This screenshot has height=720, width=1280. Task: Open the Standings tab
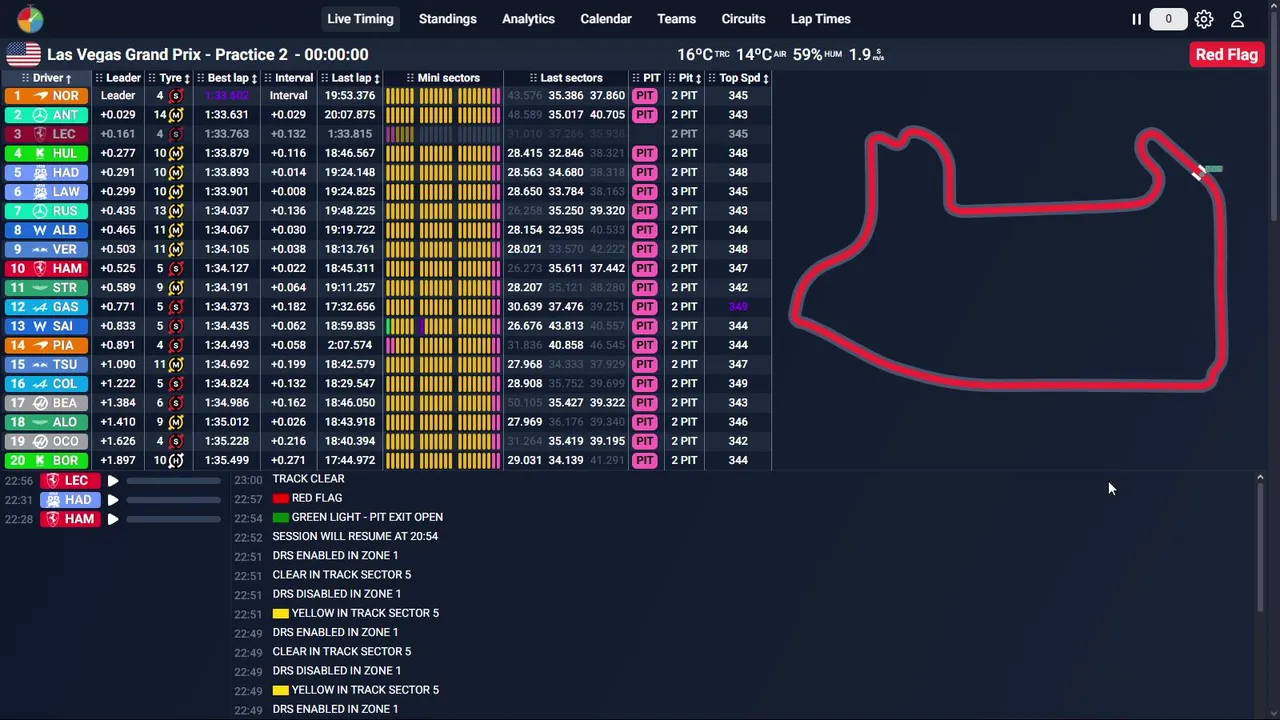(447, 19)
